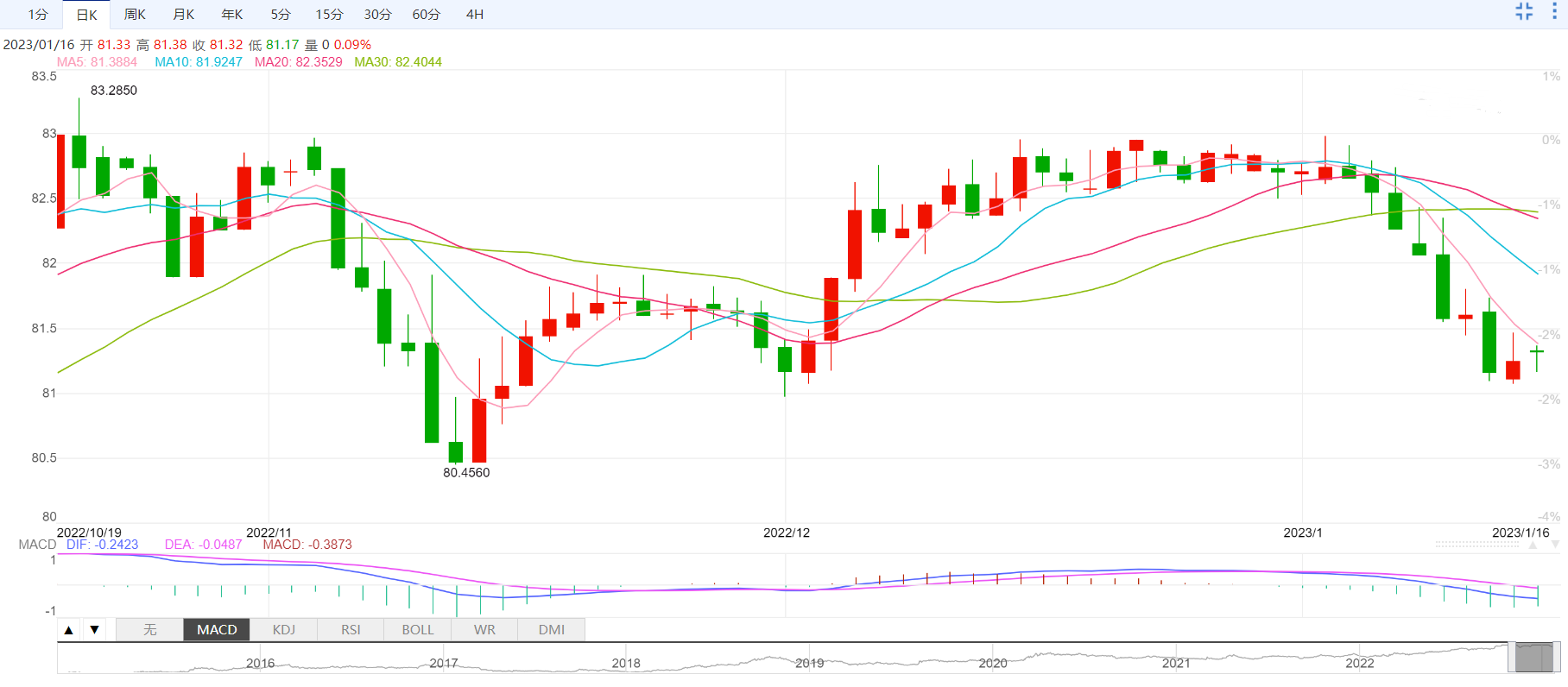Click the grey up triangle under 2023/1/16

coord(1533,545)
